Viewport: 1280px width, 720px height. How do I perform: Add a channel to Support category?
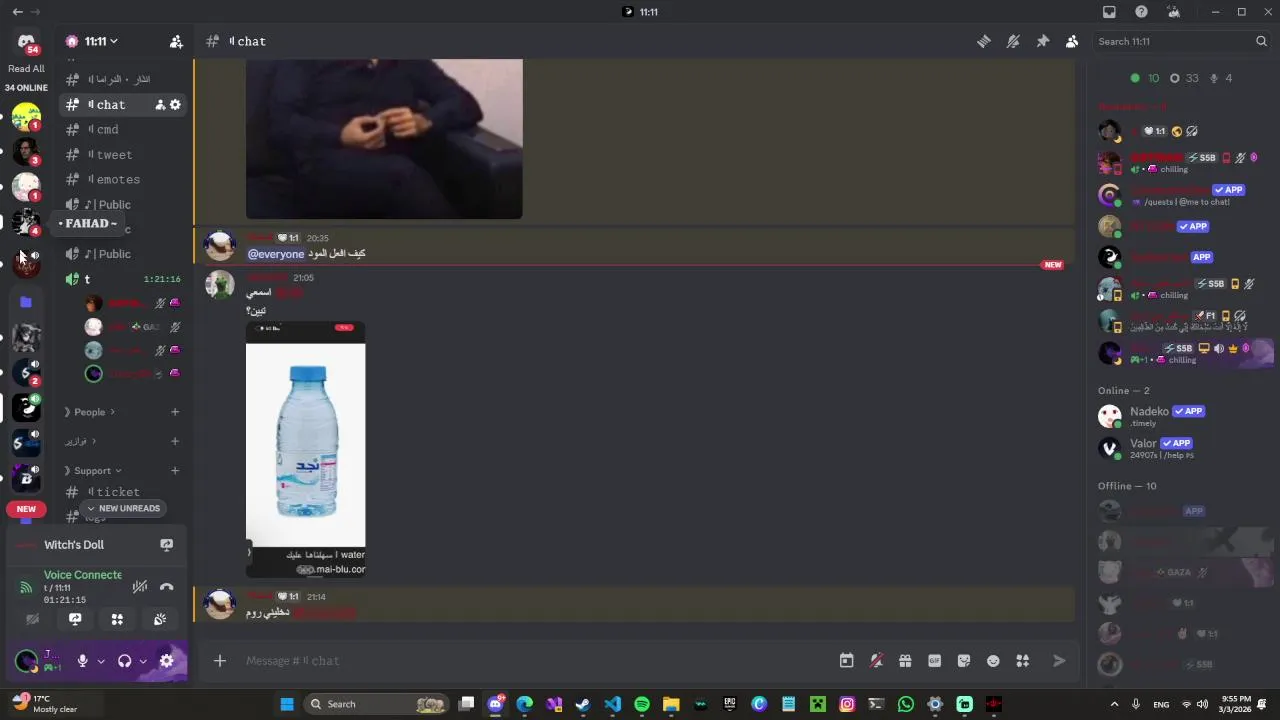(x=175, y=471)
